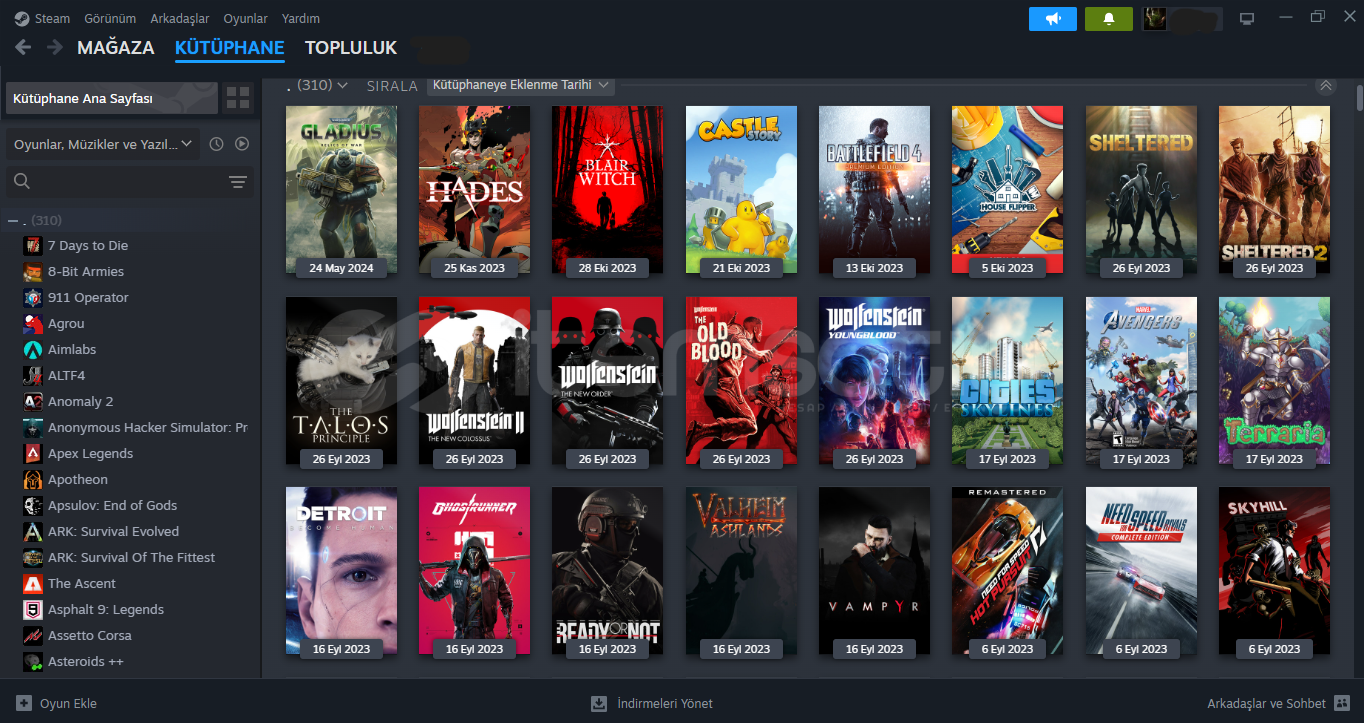Show recent games clock filter
The image size is (1364, 723).
click(x=217, y=144)
